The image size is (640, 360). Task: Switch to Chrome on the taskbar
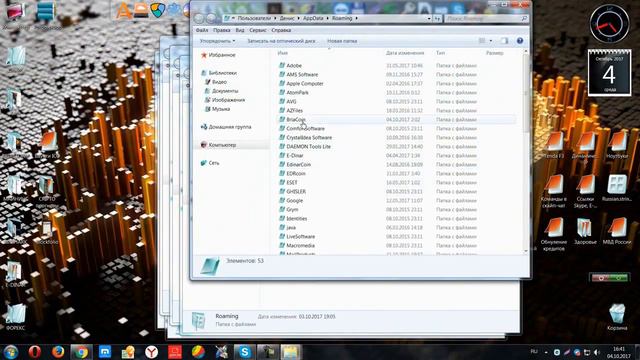81,352
